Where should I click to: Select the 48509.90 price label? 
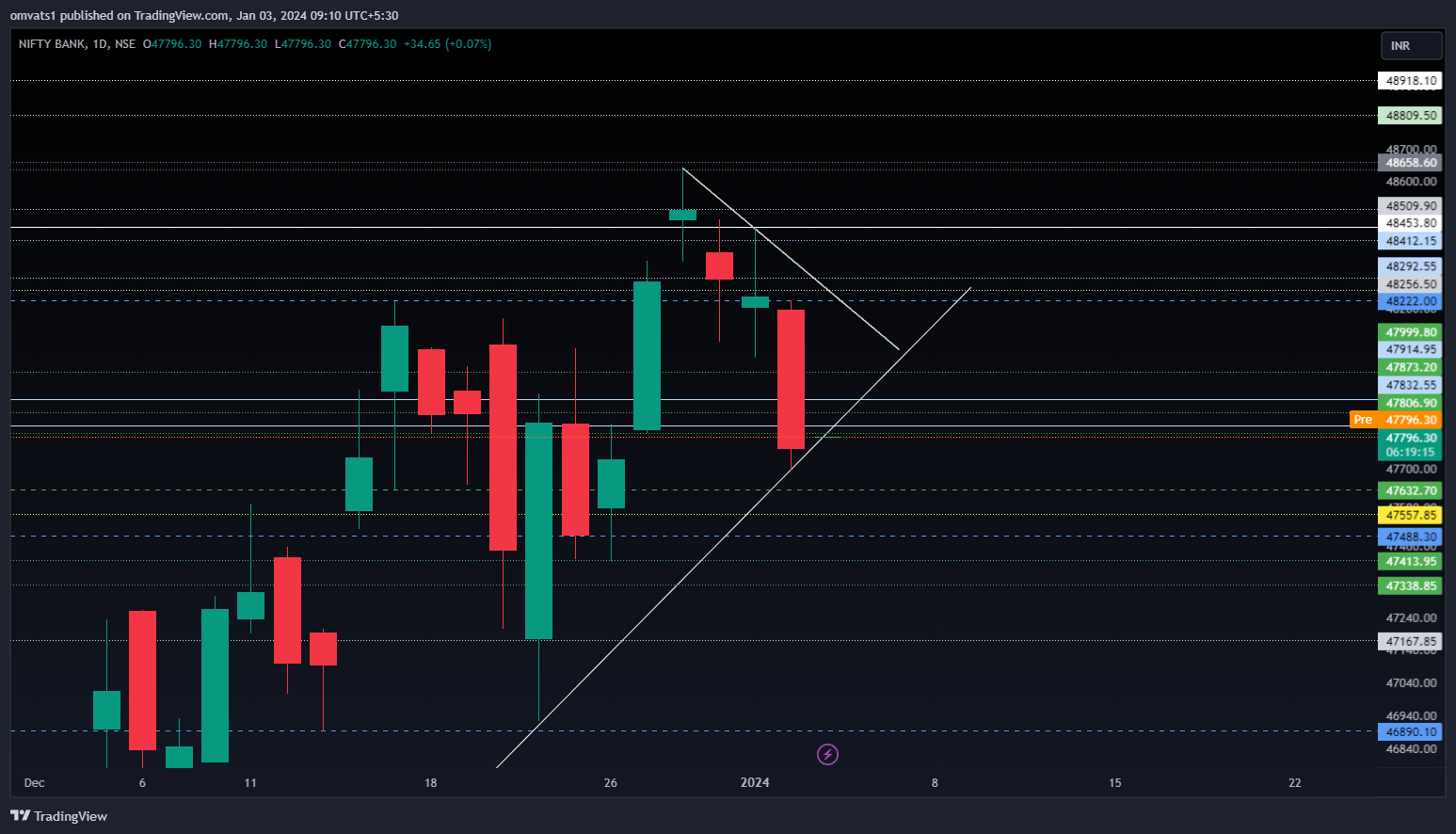tap(1410, 206)
